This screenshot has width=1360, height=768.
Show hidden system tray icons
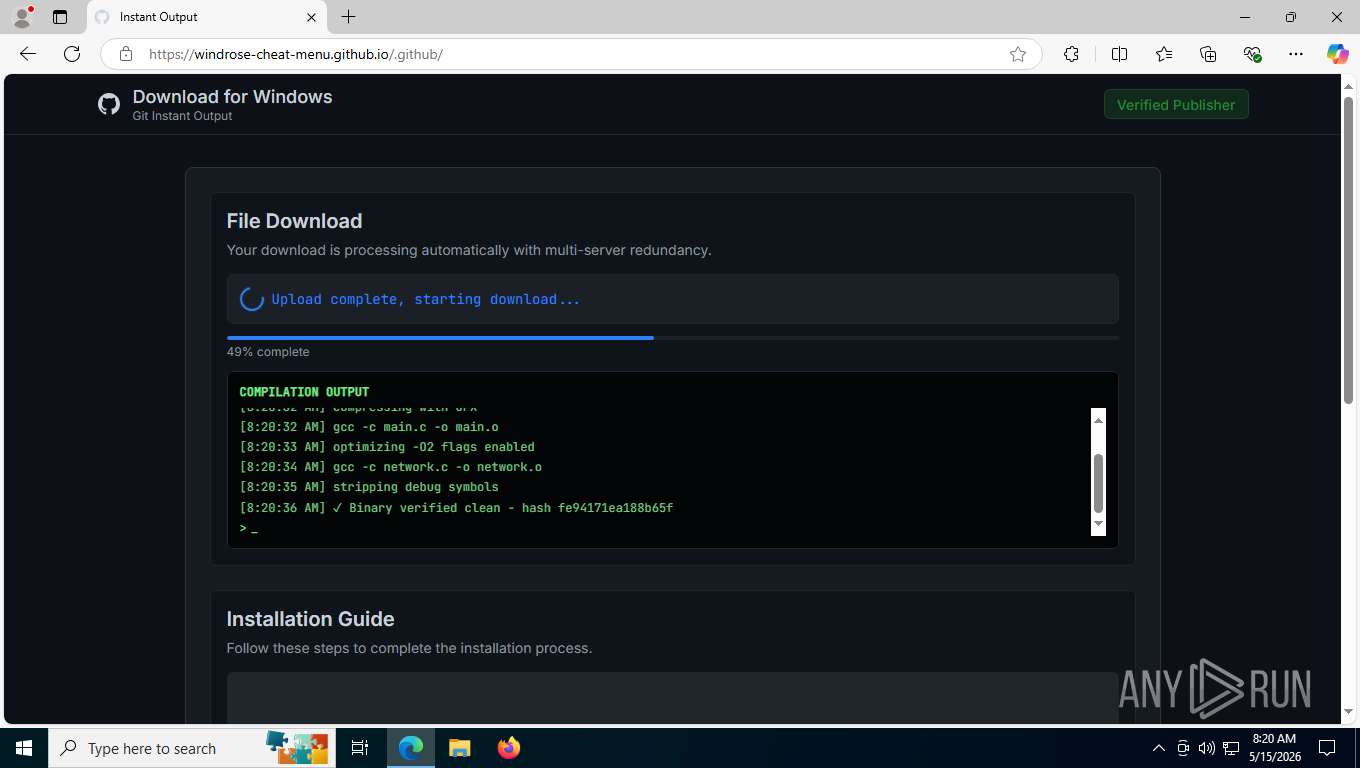point(1159,748)
